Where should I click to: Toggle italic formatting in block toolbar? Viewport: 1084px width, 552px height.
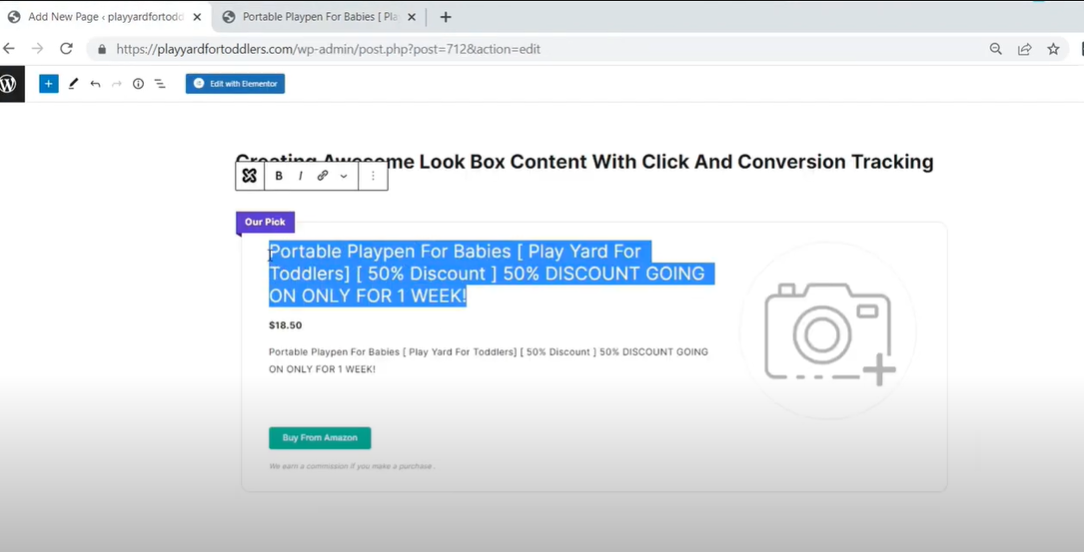pos(300,176)
